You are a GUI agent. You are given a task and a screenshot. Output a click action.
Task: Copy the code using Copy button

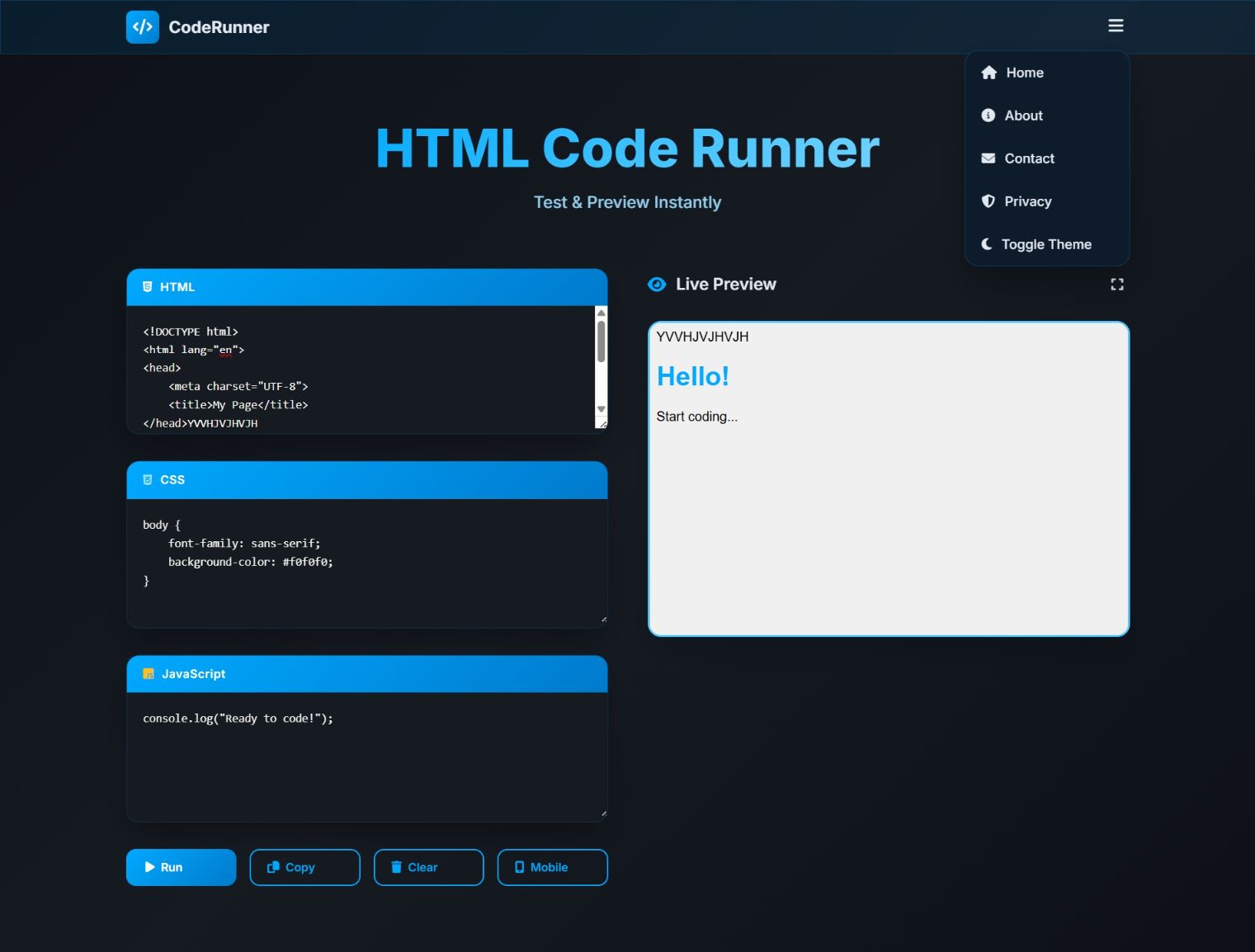[x=304, y=867]
